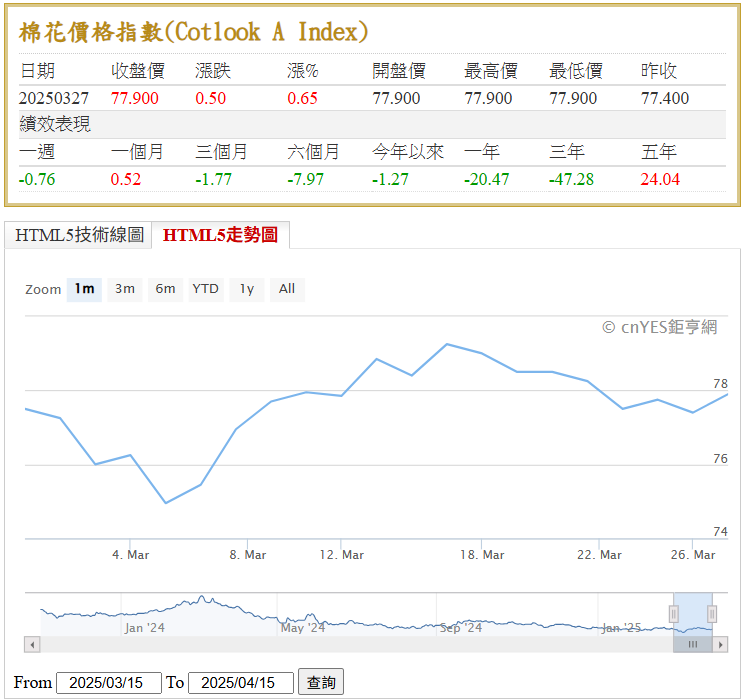Click the Jan '24 area in navigator
This screenshot has height=700, width=743.
(145, 628)
